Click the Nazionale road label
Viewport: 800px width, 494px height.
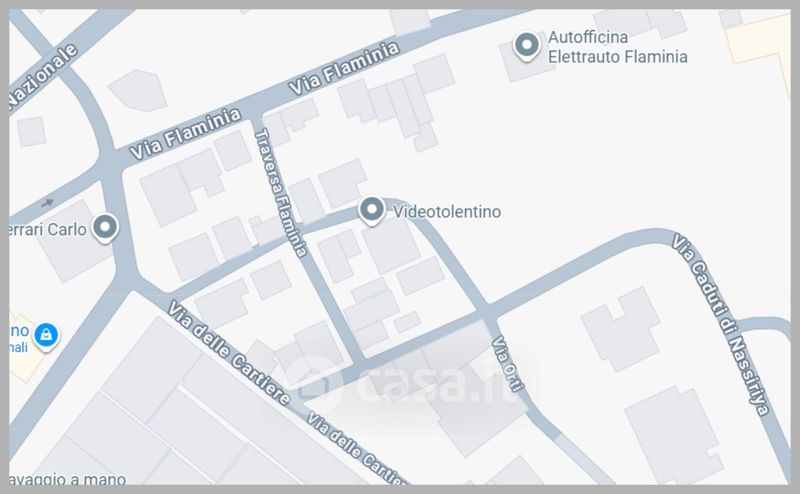tap(43, 77)
